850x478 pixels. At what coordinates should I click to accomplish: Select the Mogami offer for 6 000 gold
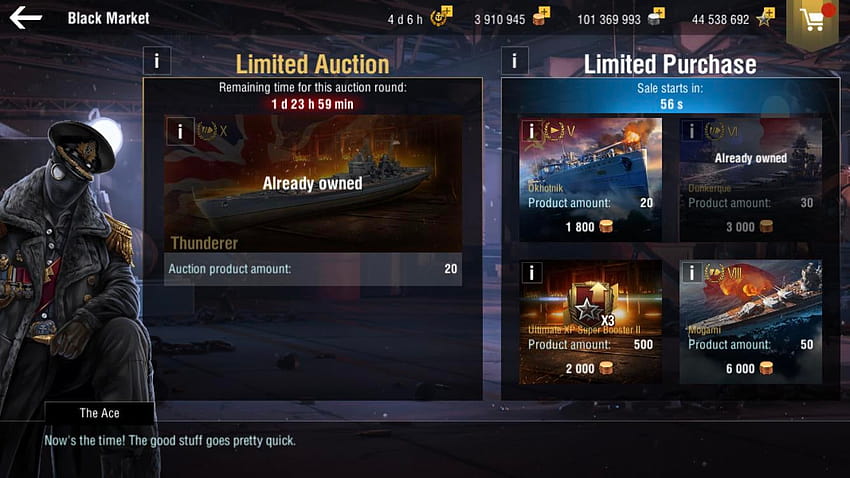click(751, 322)
